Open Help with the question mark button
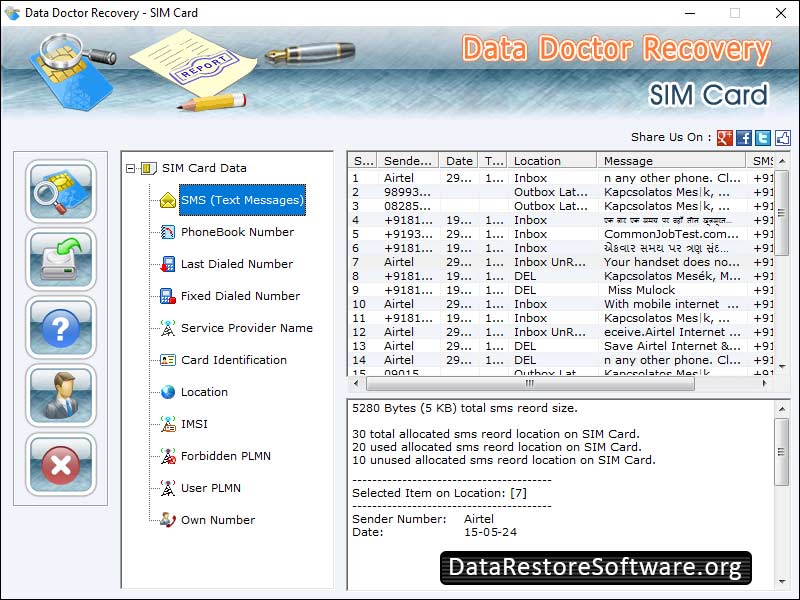 (x=61, y=328)
